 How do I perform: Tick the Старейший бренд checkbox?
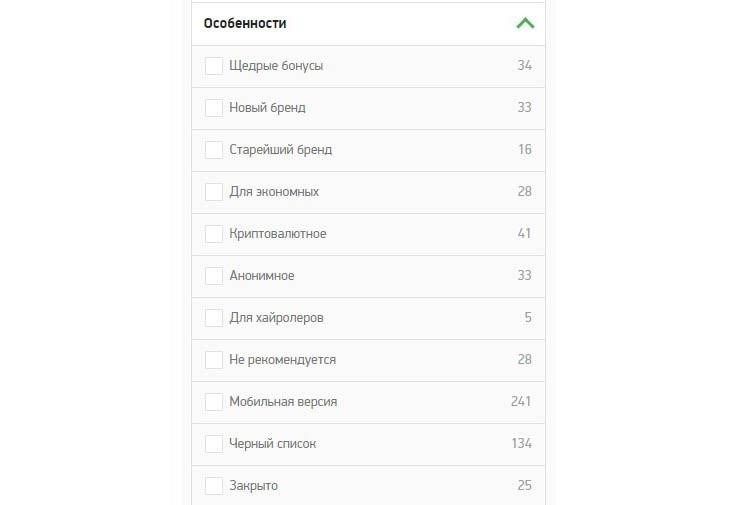click(x=214, y=150)
